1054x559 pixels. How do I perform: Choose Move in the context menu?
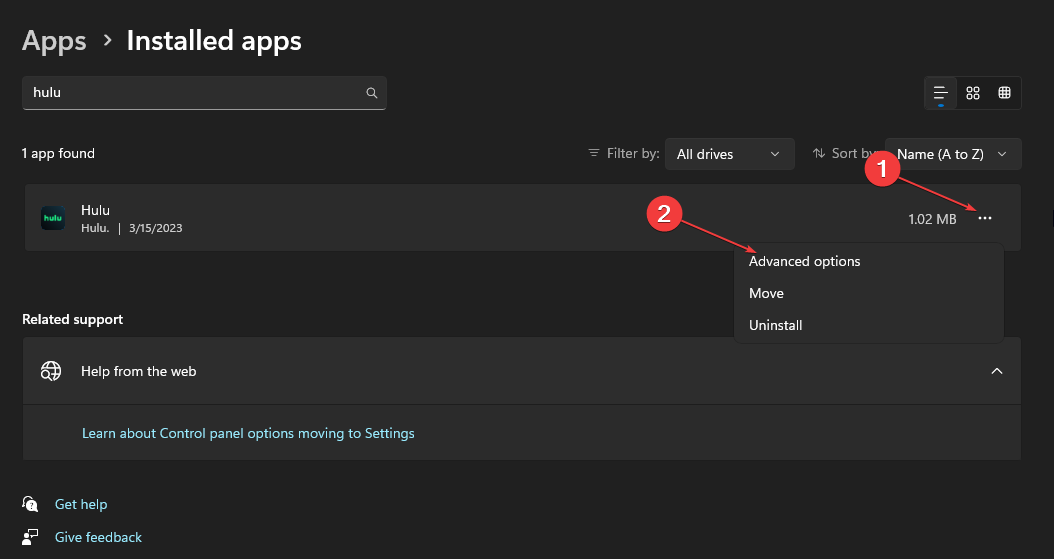coord(766,293)
